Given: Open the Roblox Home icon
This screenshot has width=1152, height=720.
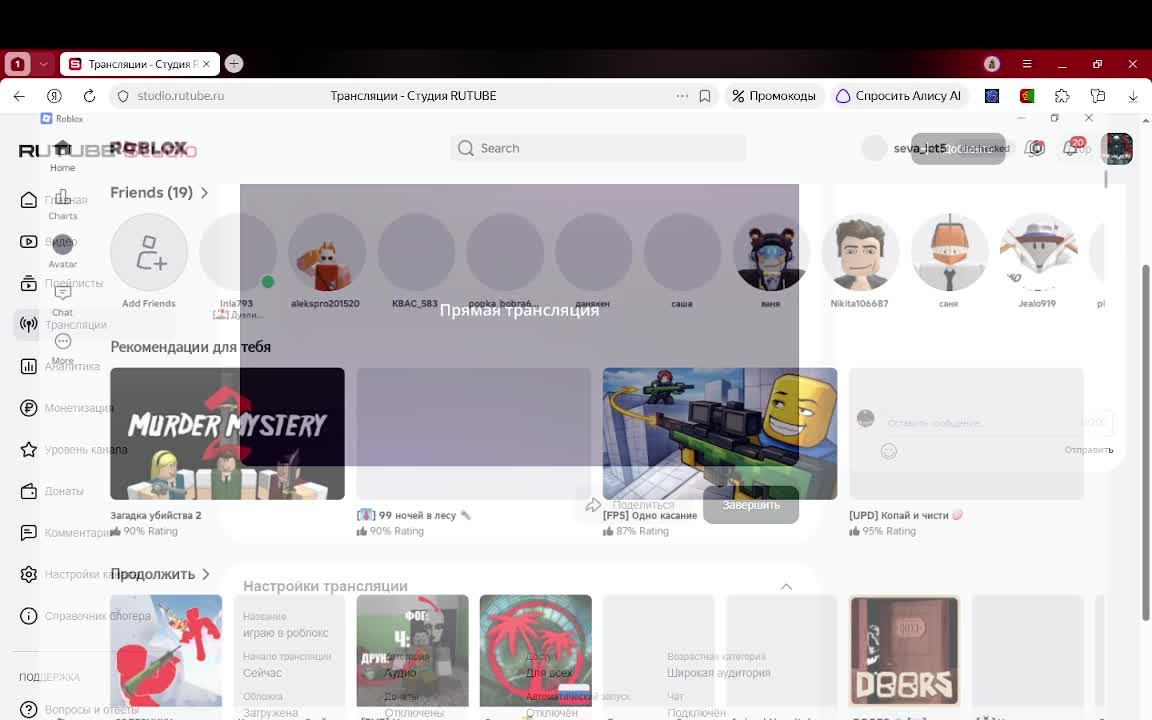Looking at the screenshot, I should click(x=62, y=148).
